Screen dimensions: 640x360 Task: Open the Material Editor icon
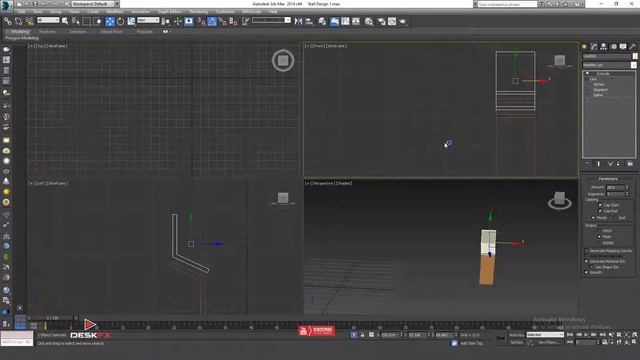369,21
